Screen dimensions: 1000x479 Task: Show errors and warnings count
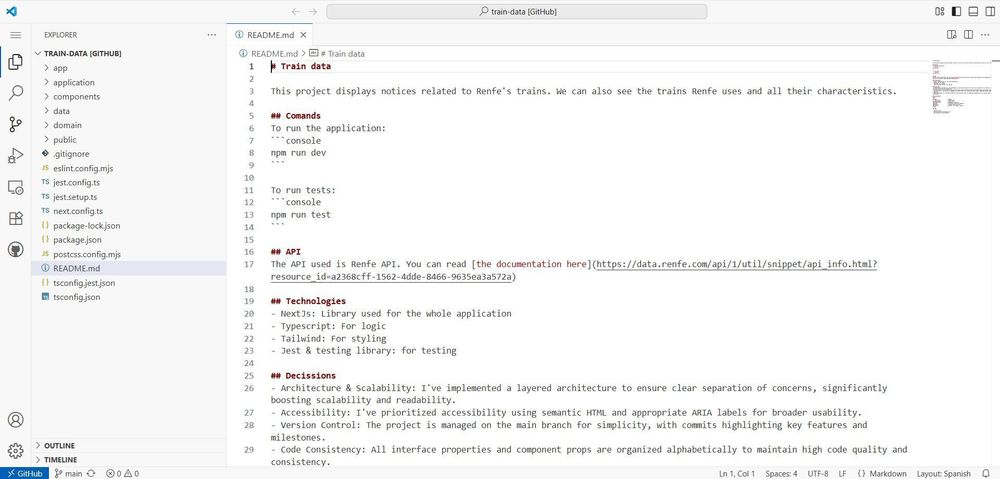pos(122,474)
